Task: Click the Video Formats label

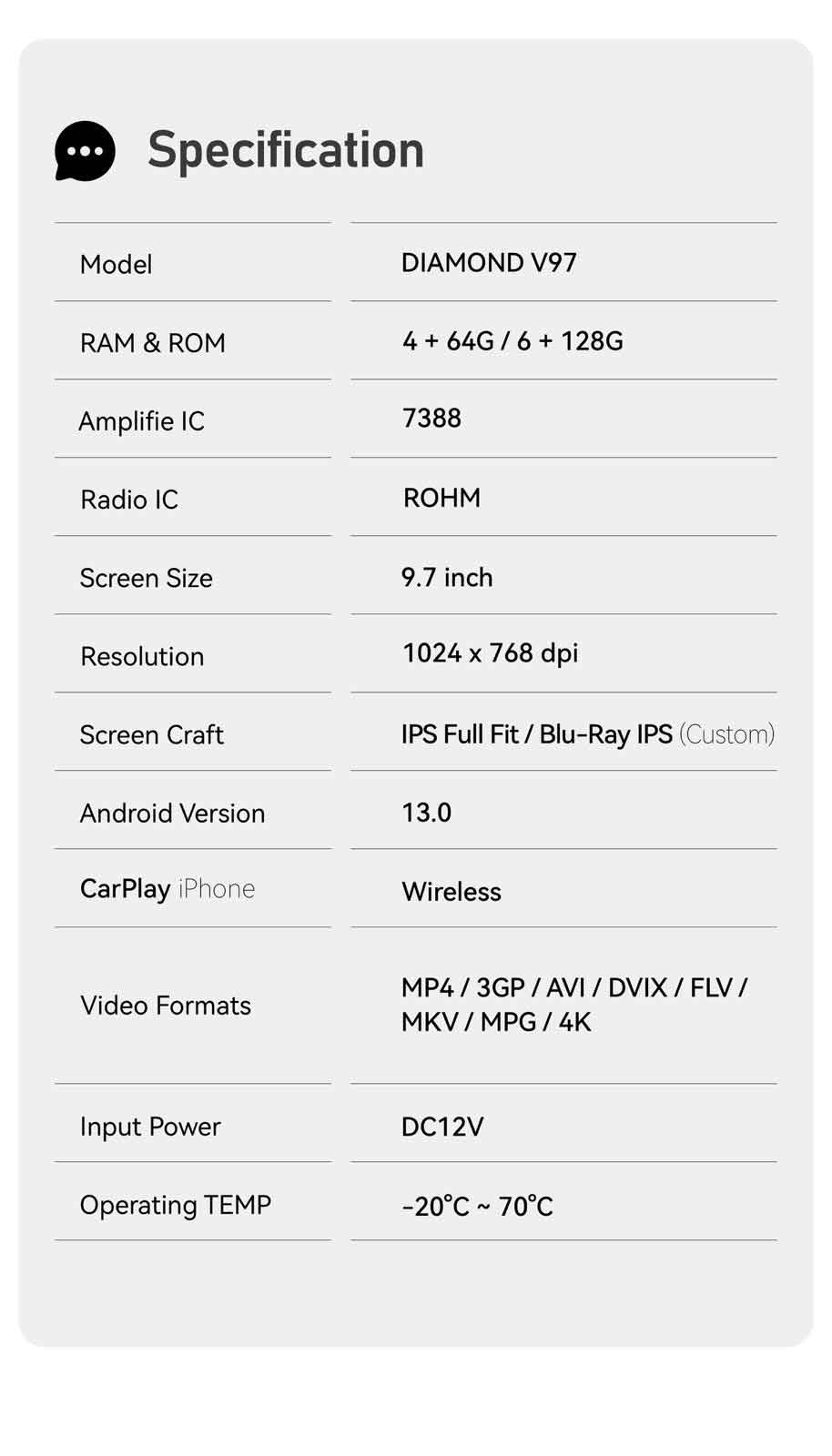Action: tap(166, 1006)
